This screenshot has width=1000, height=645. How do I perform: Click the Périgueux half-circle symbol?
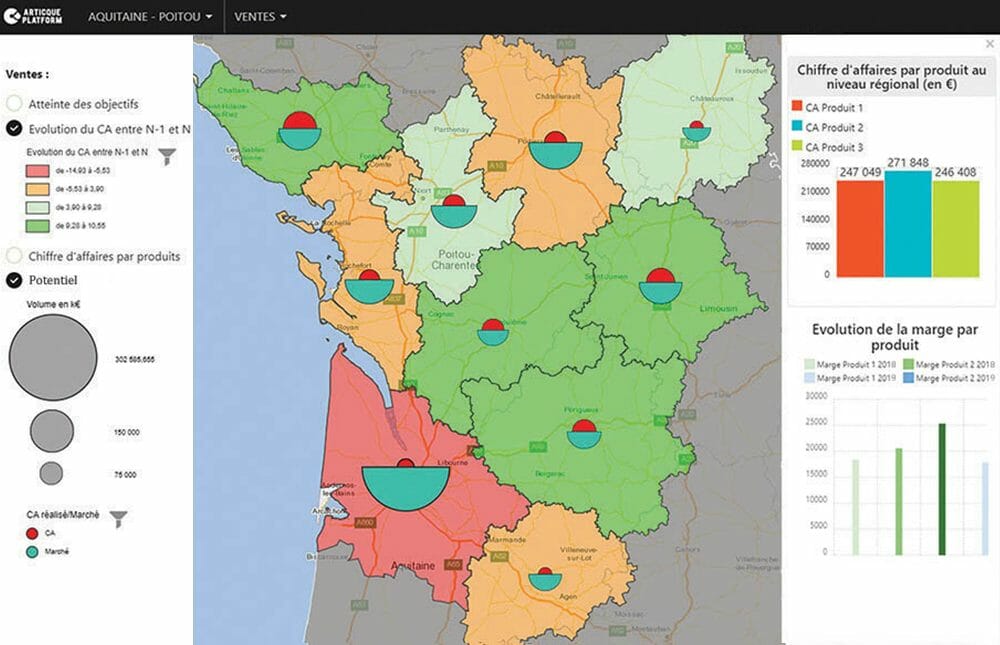582,434
